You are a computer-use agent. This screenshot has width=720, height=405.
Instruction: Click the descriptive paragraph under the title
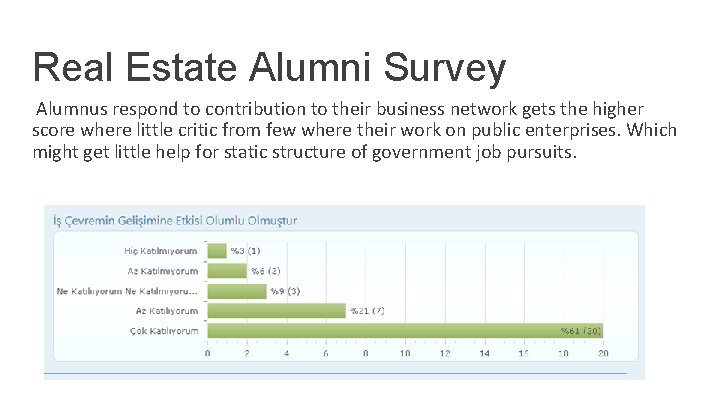click(354, 131)
